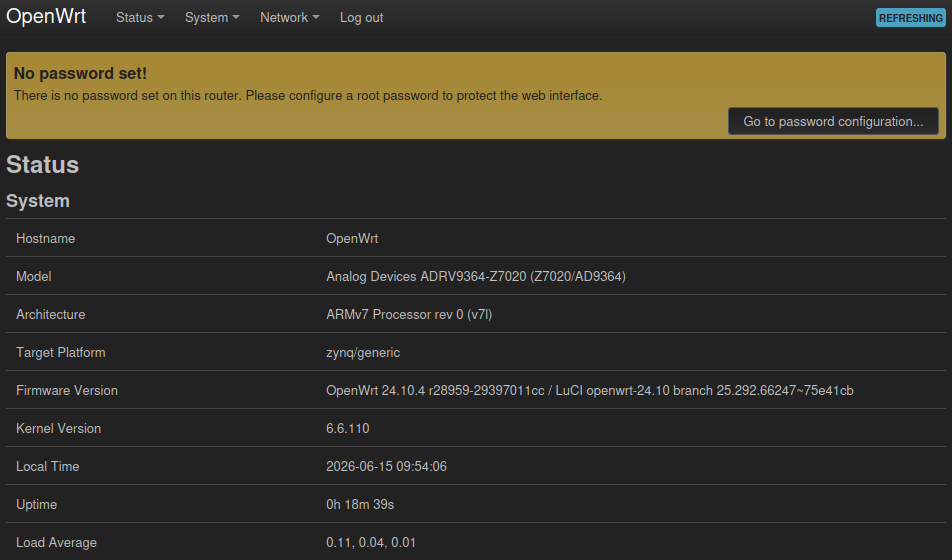This screenshot has width=952, height=560.
Task: Toggle the REFRESHING indicator badge
Action: point(911,18)
